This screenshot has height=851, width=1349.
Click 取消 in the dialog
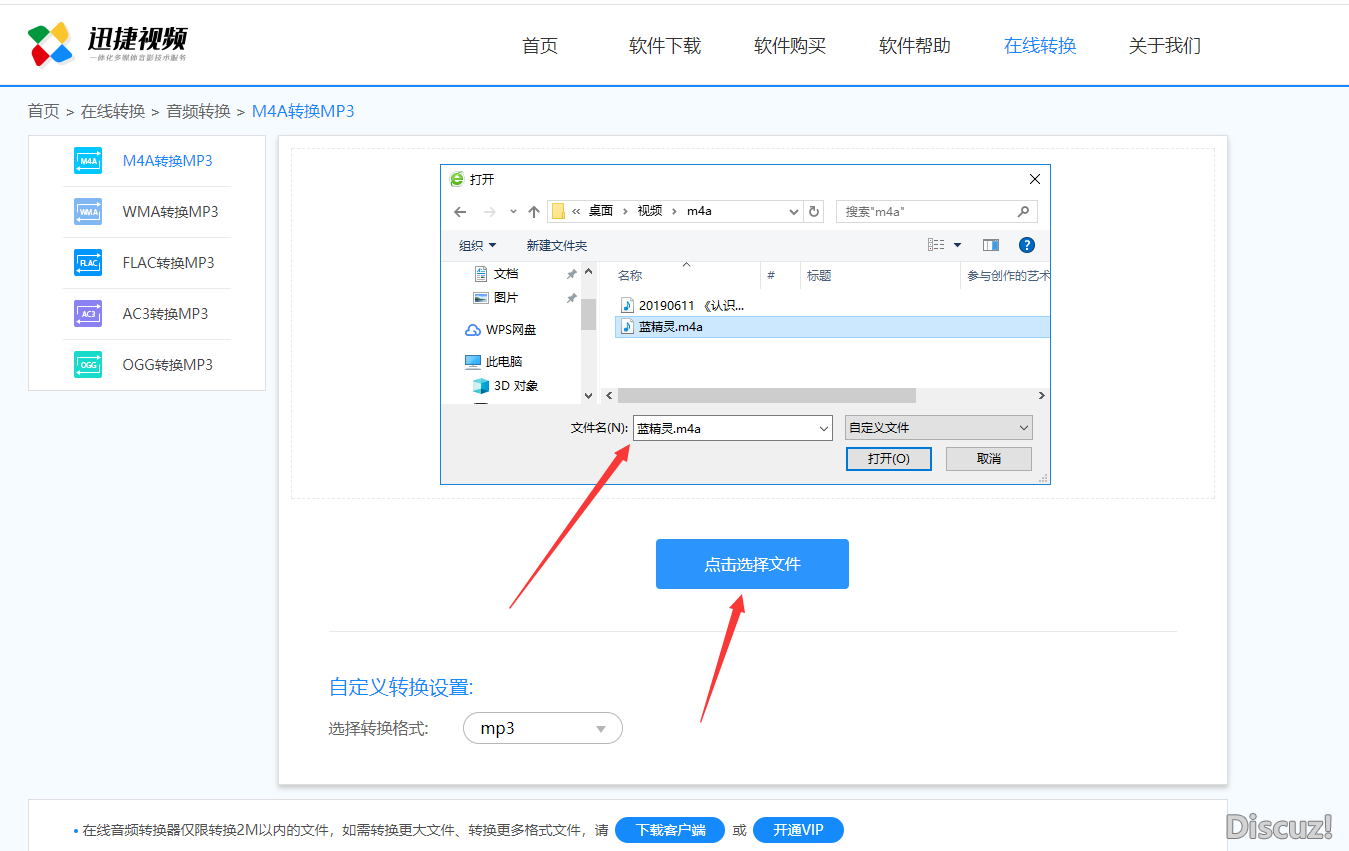[989, 458]
